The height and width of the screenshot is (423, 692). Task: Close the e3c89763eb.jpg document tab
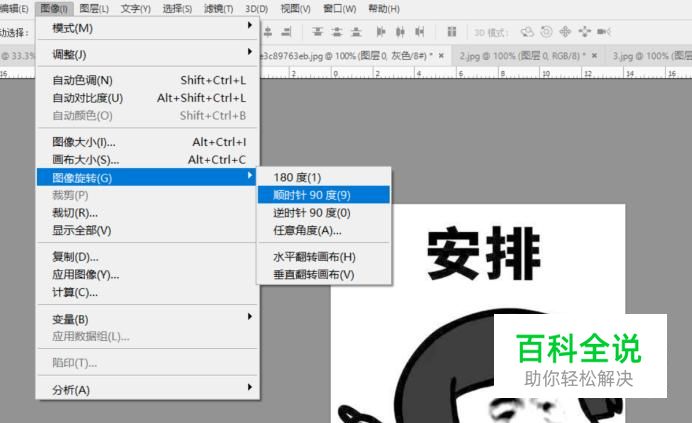(x=441, y=56)
